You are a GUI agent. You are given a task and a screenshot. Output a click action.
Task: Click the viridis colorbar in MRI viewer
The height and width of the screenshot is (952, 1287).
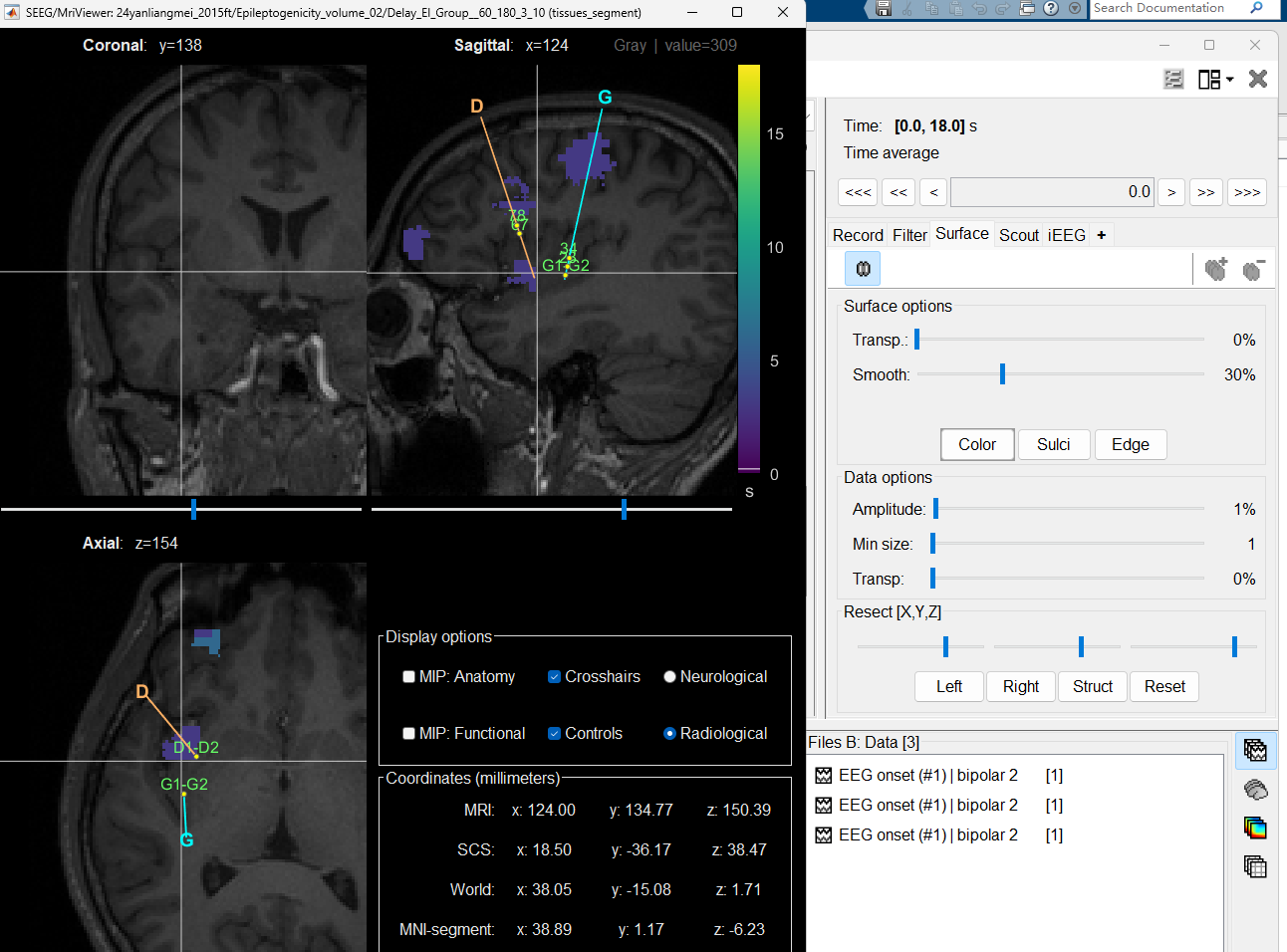tap(749, 269)
